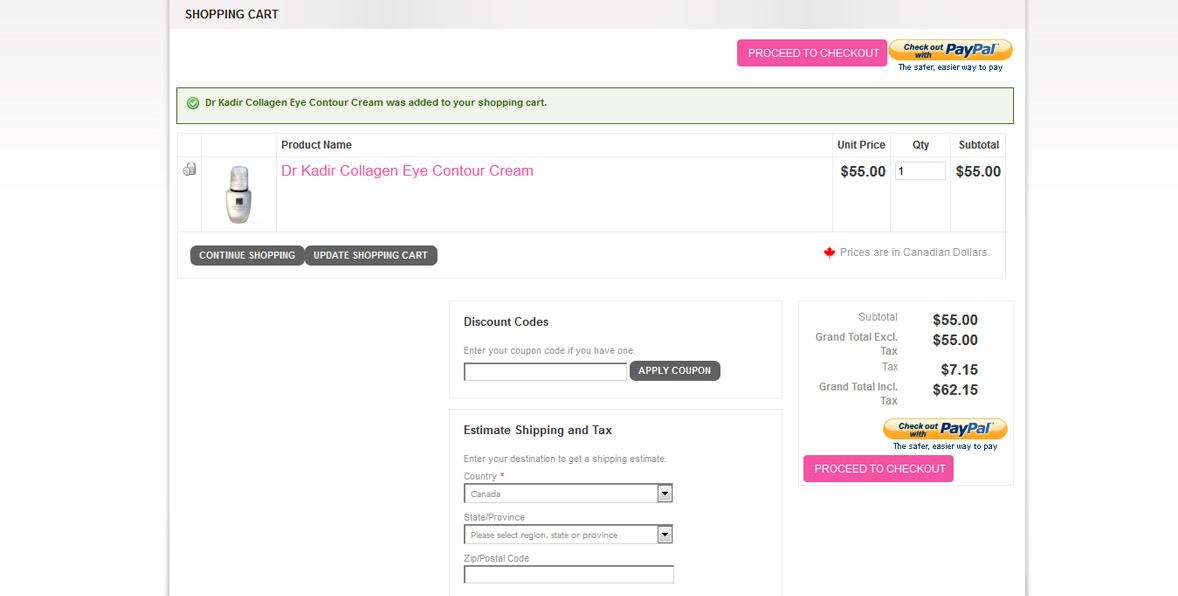Click the Qty column header
The image size is (1178, 596).
click(x=920, y=145)
